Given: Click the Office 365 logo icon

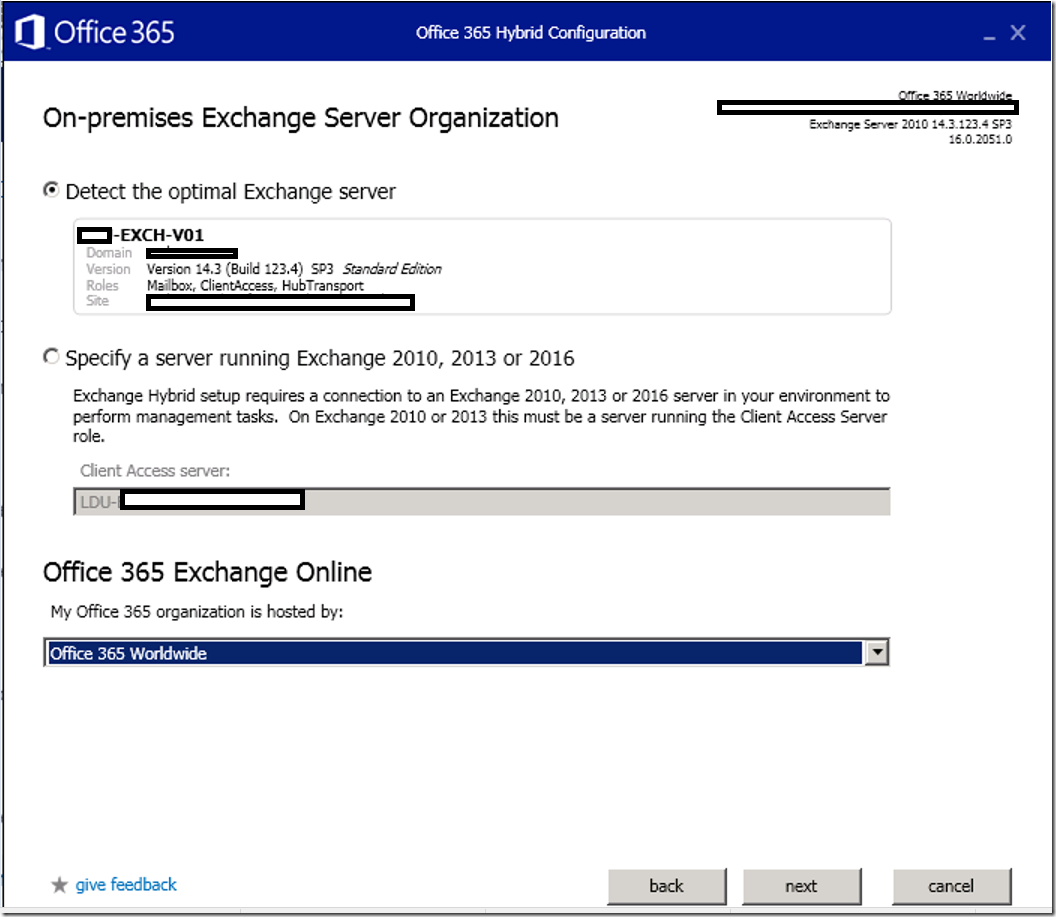Looking at the screenshot, I should [30, 32].
